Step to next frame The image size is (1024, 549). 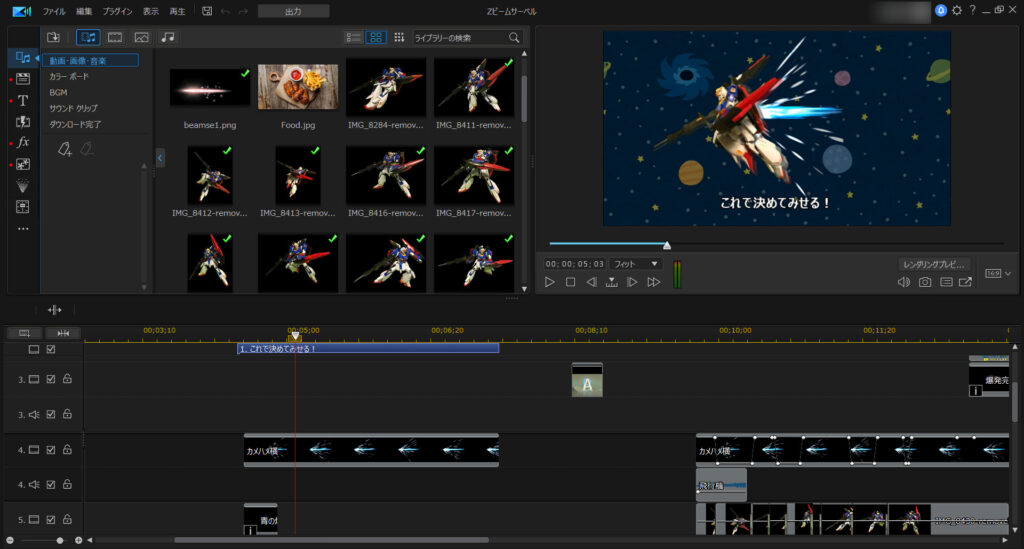(632, 282)
